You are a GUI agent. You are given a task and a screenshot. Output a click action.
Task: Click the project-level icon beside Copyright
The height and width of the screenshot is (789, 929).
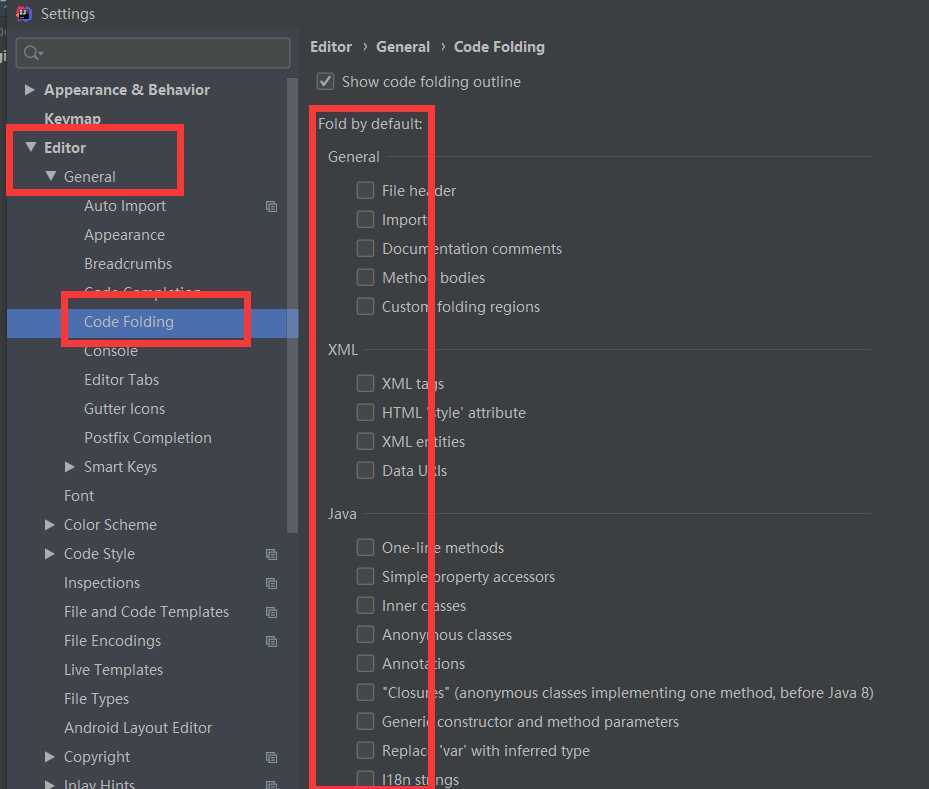271,757
